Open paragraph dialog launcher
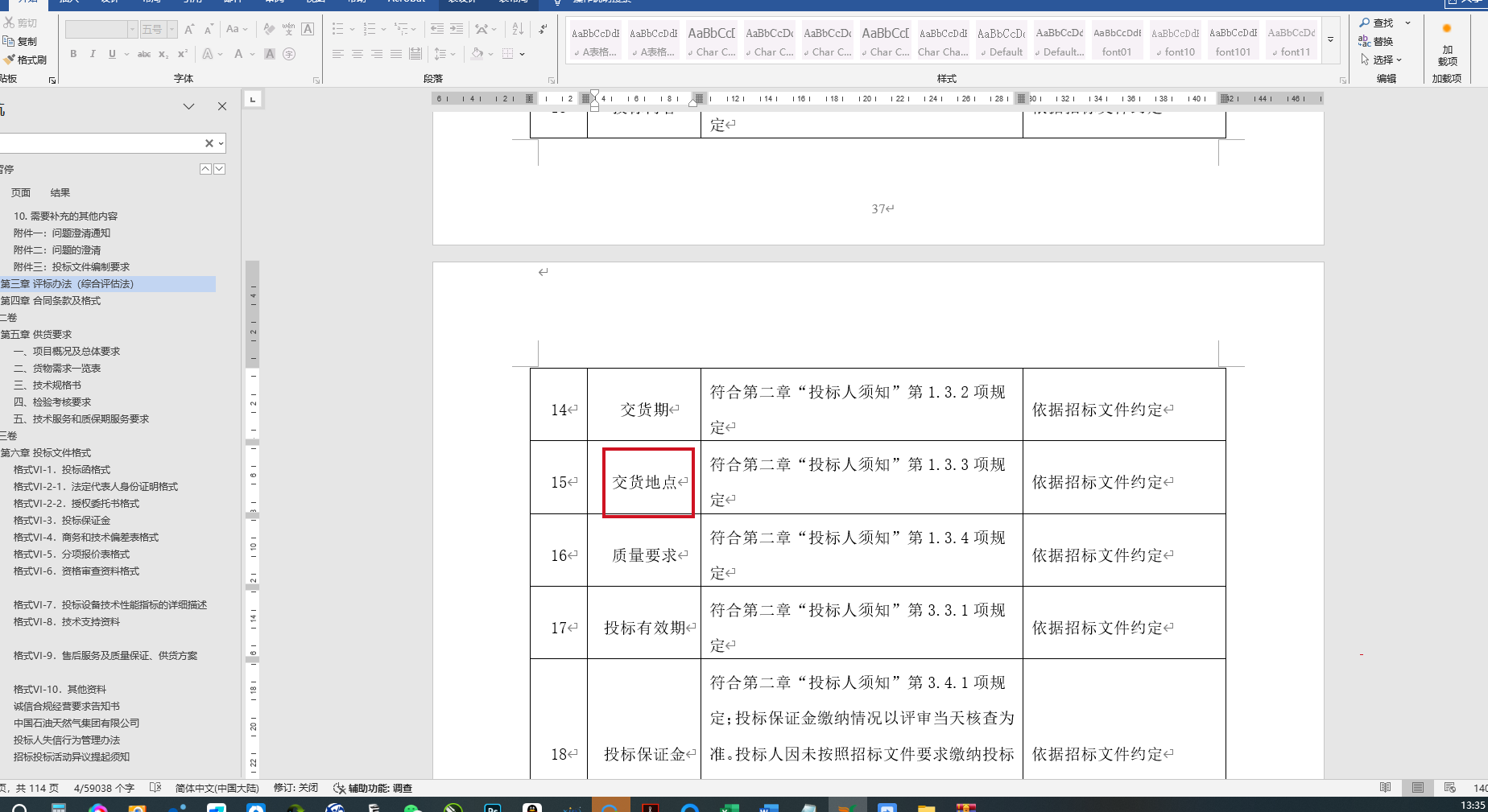 552,80
